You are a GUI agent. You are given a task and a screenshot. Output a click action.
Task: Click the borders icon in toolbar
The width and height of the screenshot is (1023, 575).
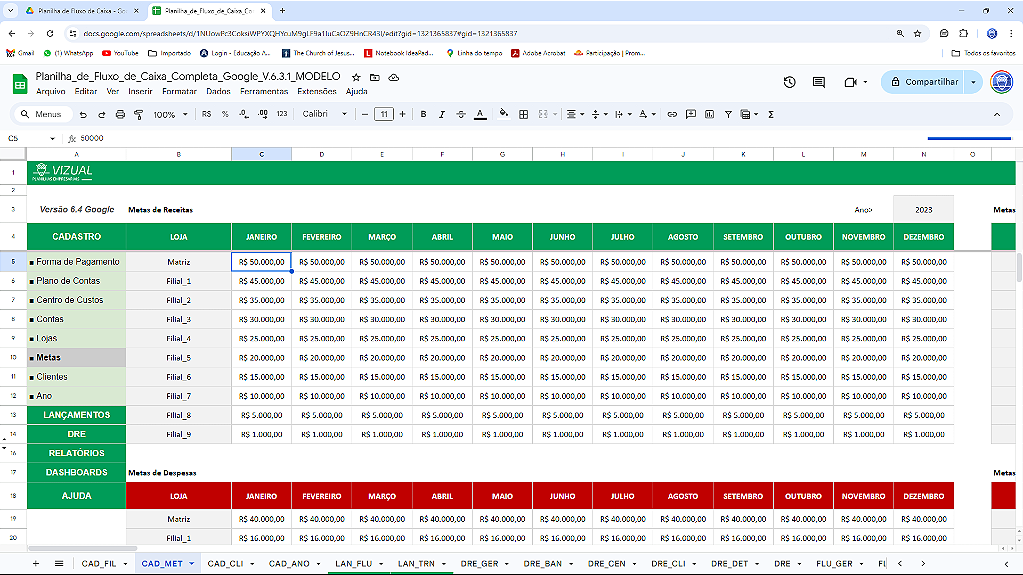(x=523, y=114)
